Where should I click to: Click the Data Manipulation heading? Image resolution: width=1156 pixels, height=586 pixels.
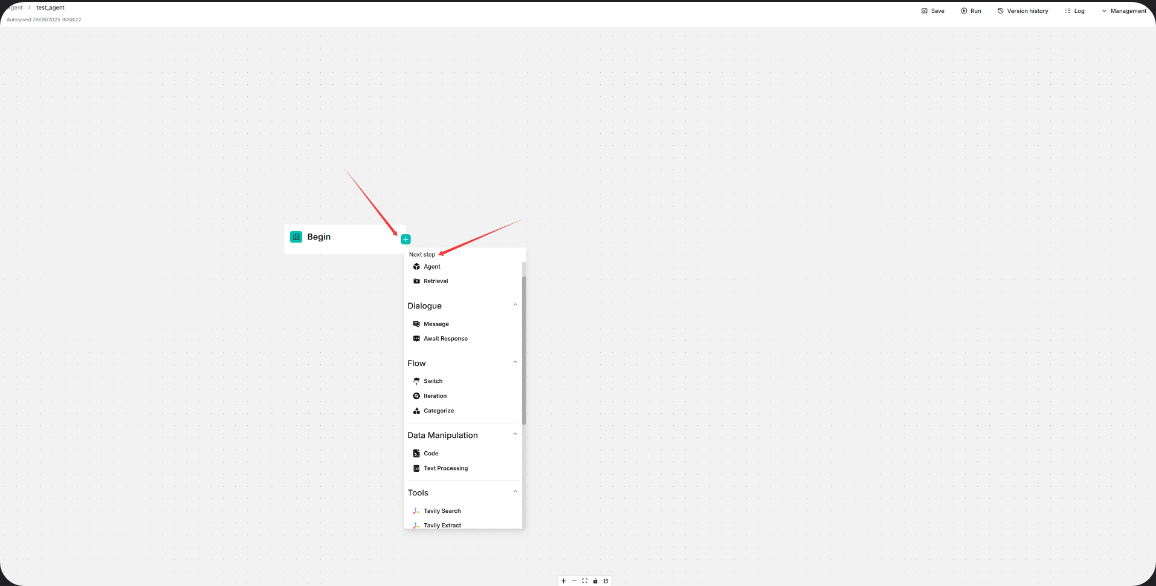[x=442, y=436]
